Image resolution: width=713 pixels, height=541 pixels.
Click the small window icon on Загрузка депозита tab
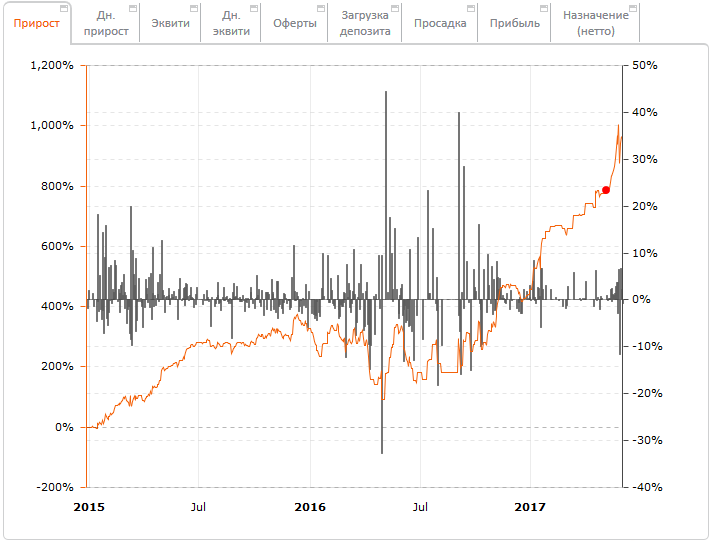point(395,8)
